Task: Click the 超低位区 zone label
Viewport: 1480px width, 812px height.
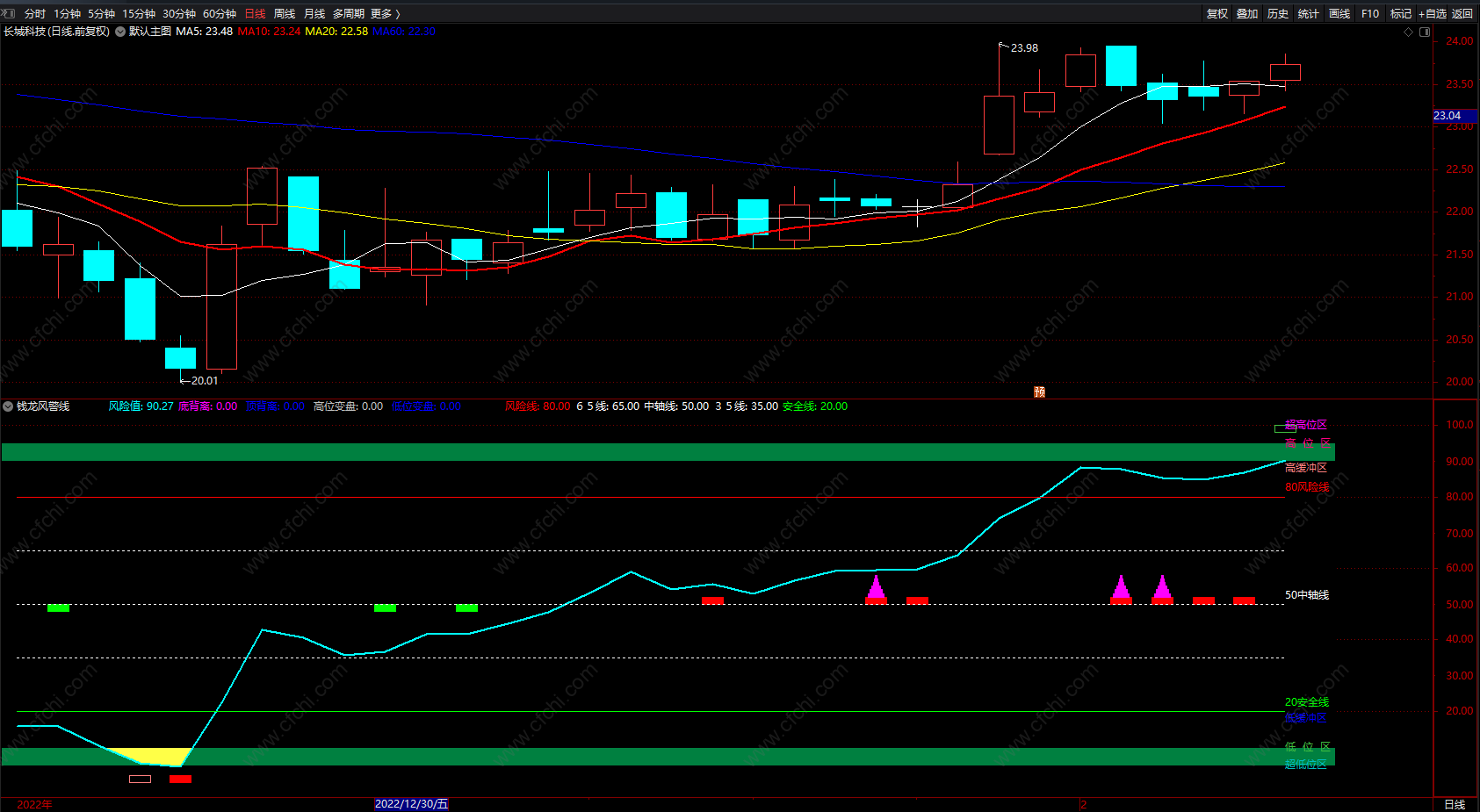Action: pyautogui.click(x=1306, y=765)
